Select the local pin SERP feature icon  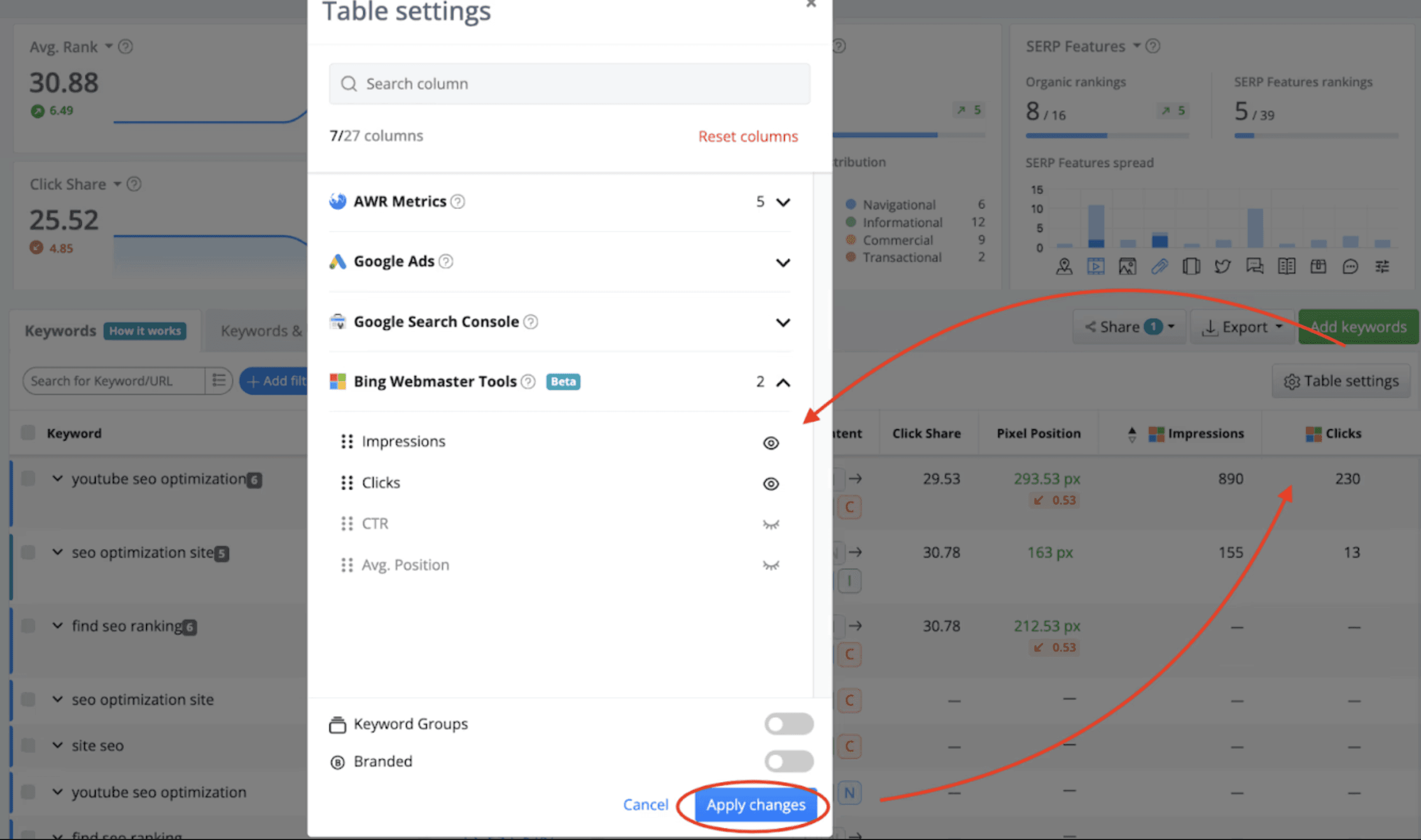pyautogui.click(x=1064, y=266)
